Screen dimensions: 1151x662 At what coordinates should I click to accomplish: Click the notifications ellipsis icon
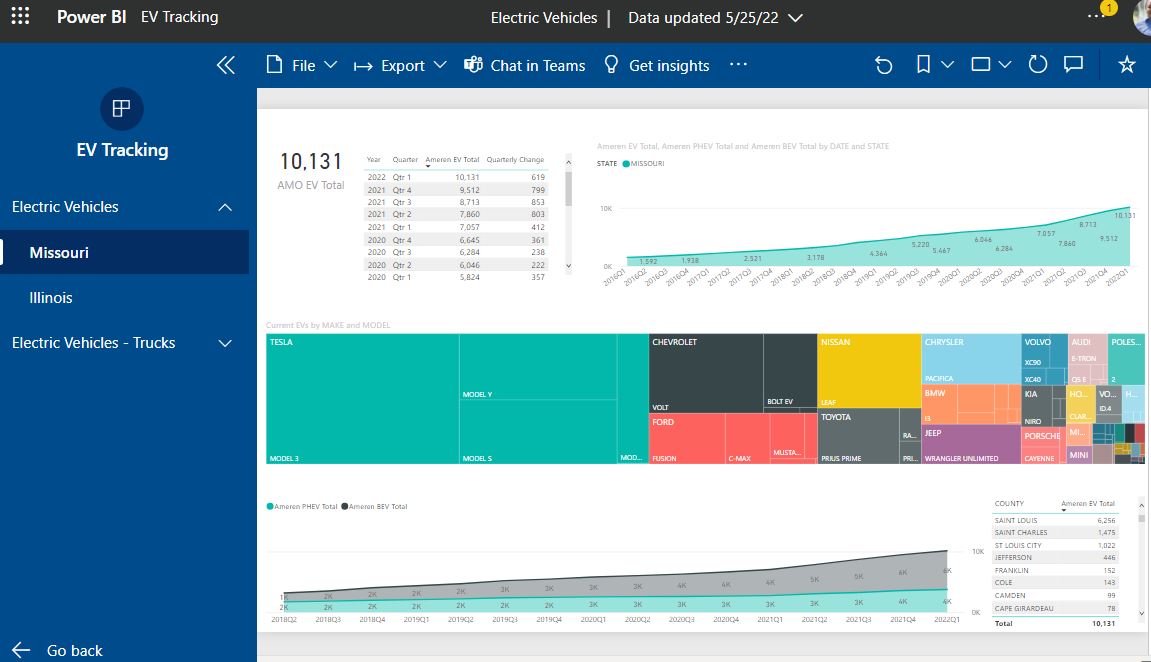point(1097,18)
